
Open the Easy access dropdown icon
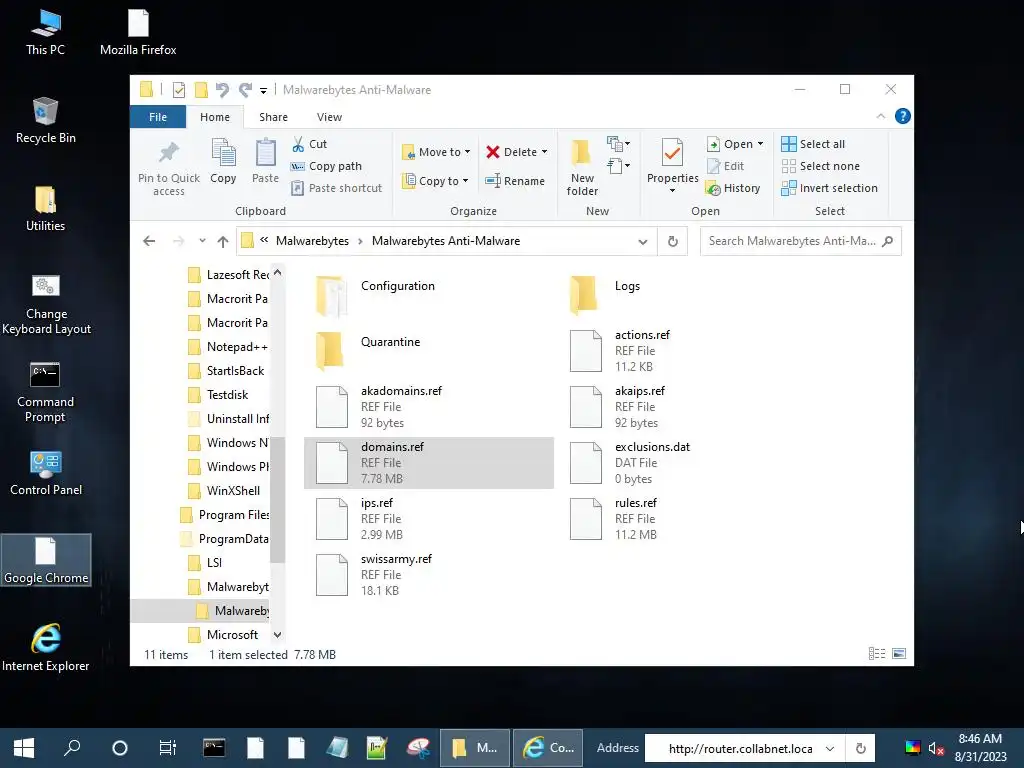(618, 166)
